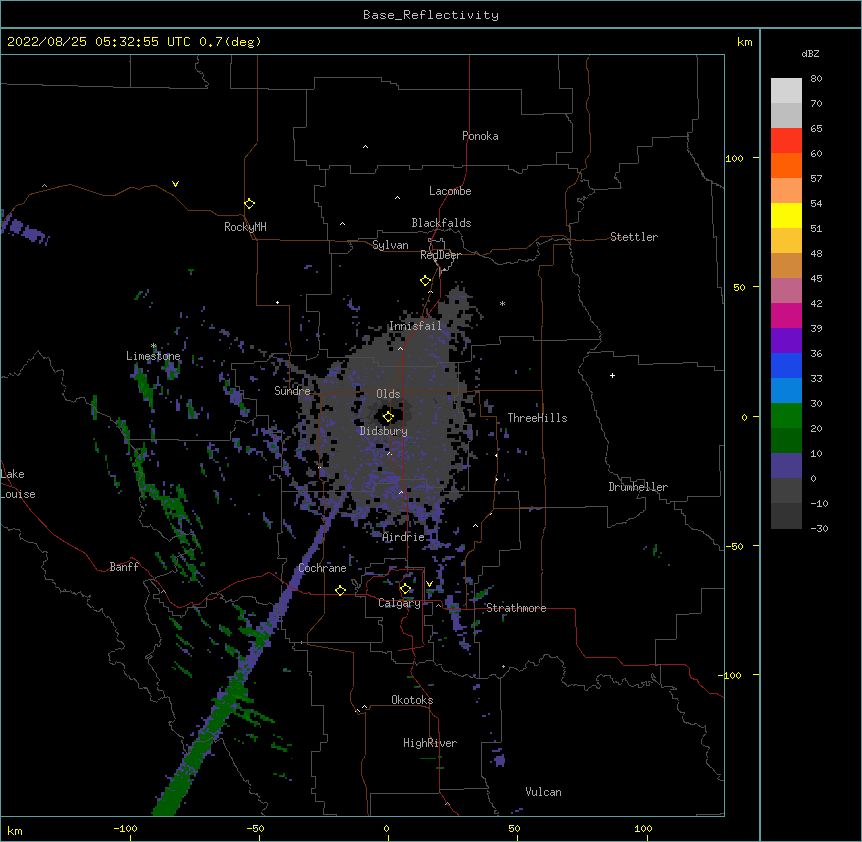Click the RockyMH label
862x842 pixels.
click(245, 227)
